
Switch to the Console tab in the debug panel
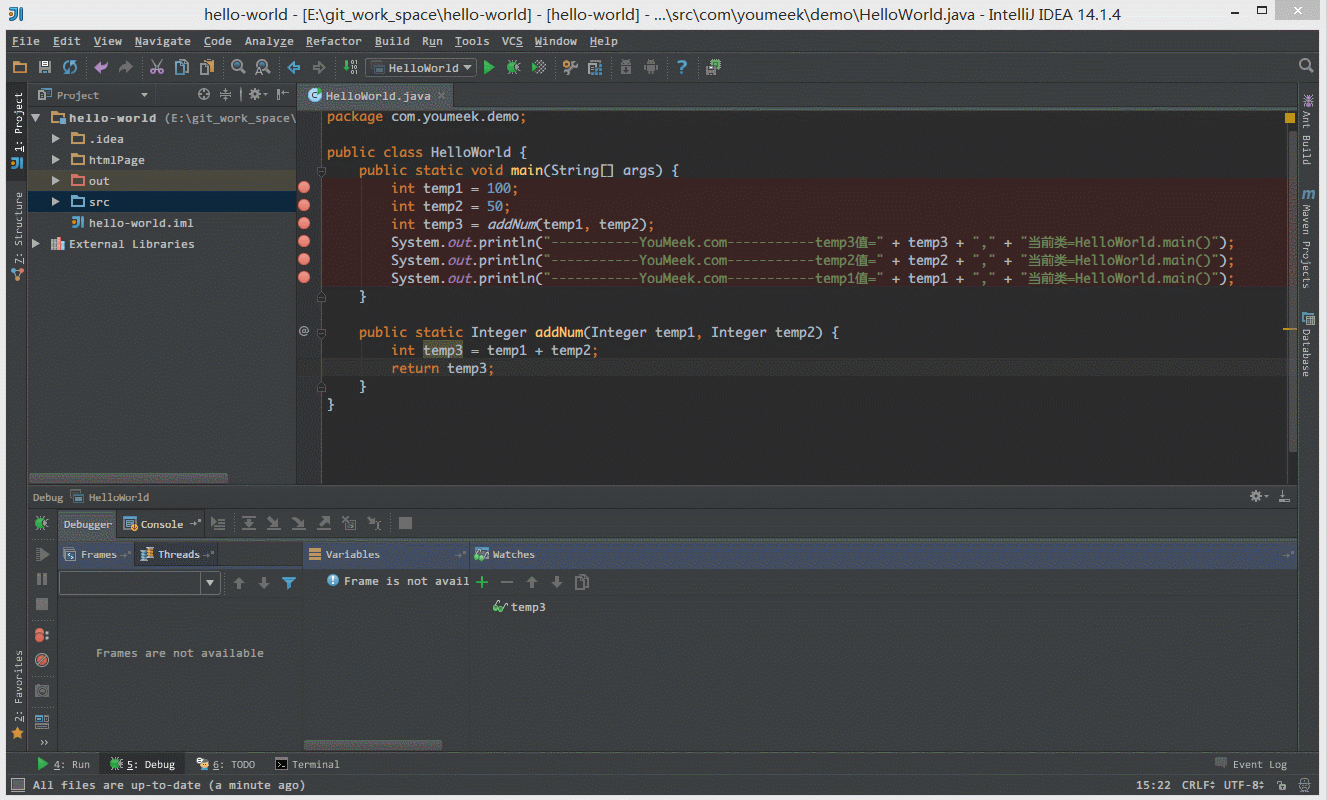(x=160, y=523)
